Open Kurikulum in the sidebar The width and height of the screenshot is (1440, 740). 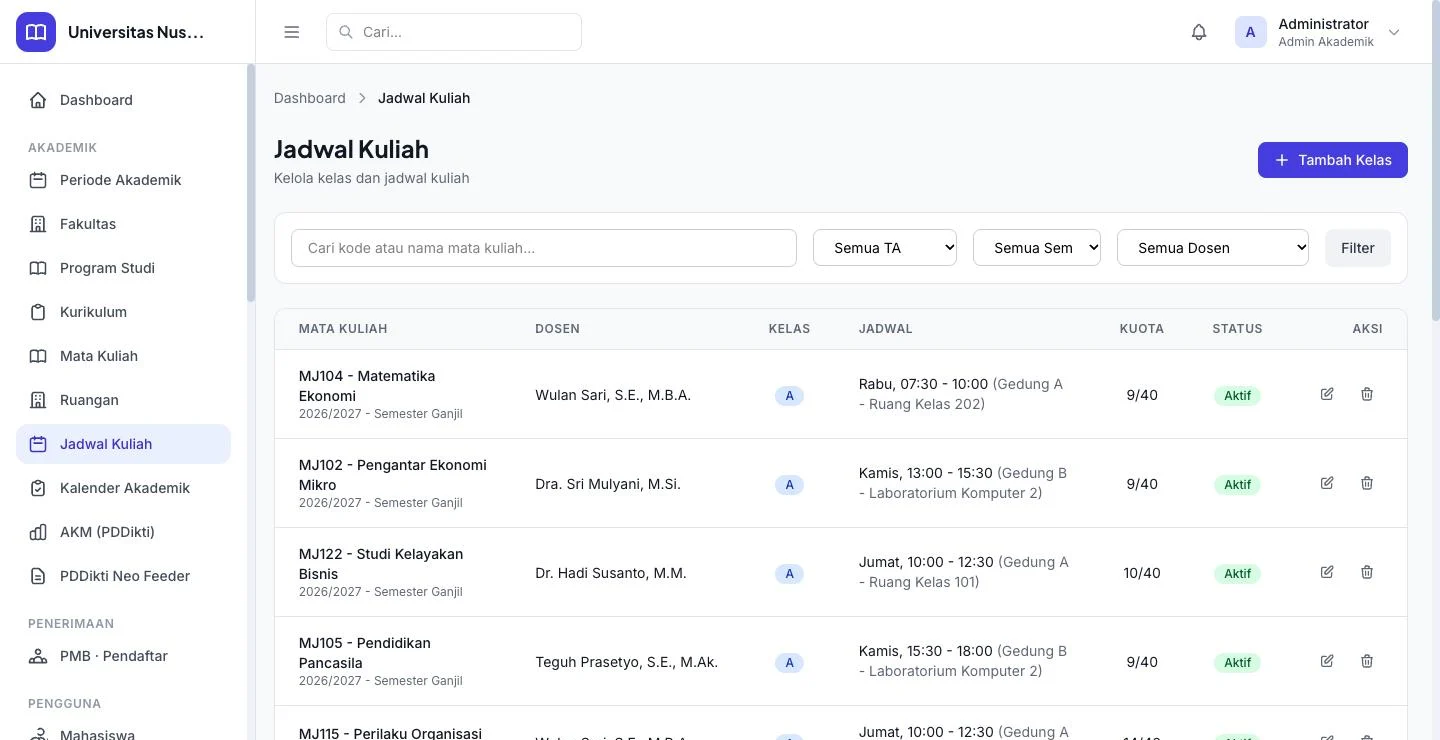point(123,312)
